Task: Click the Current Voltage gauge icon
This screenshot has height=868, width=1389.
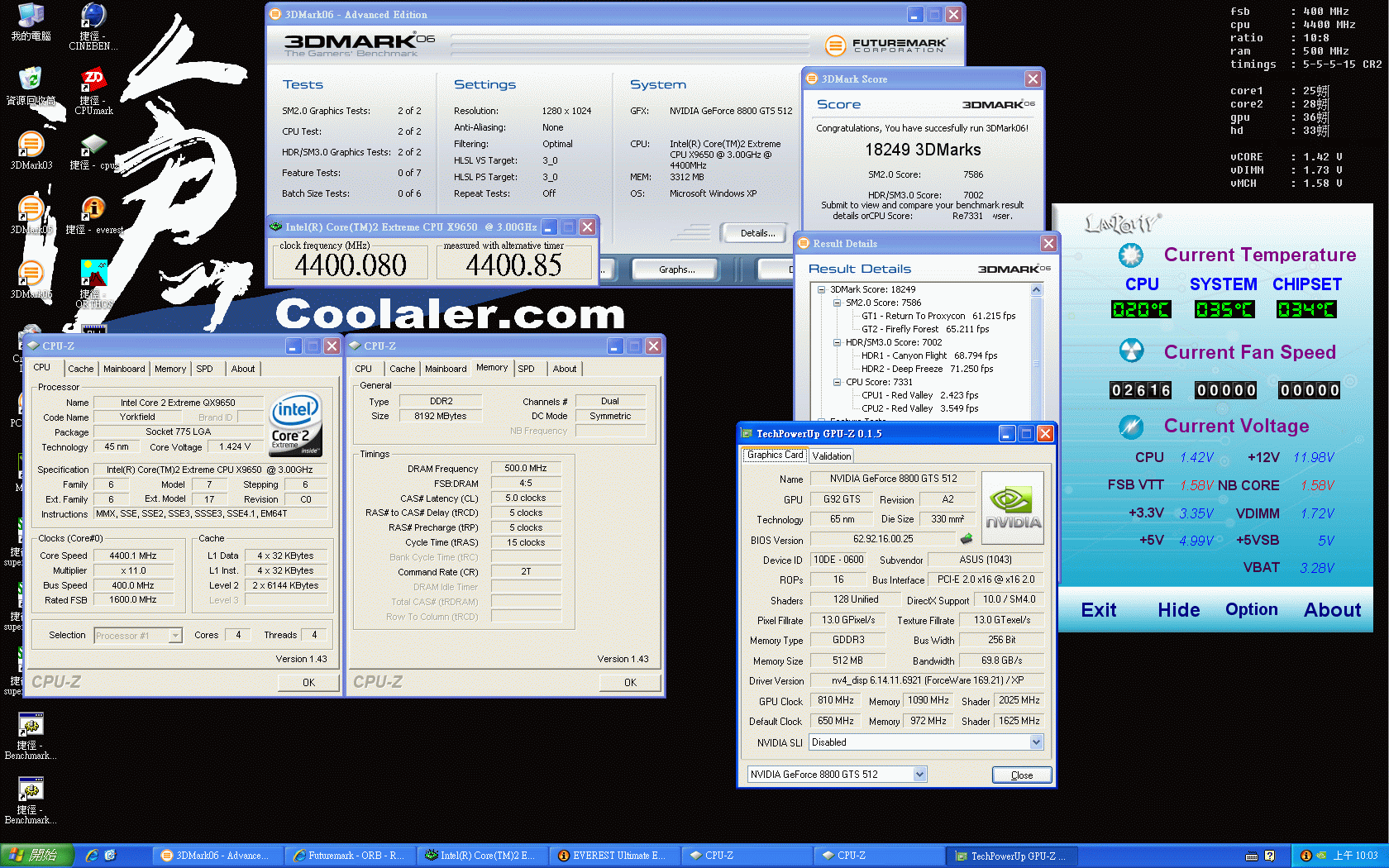Action: [1131, 427]
